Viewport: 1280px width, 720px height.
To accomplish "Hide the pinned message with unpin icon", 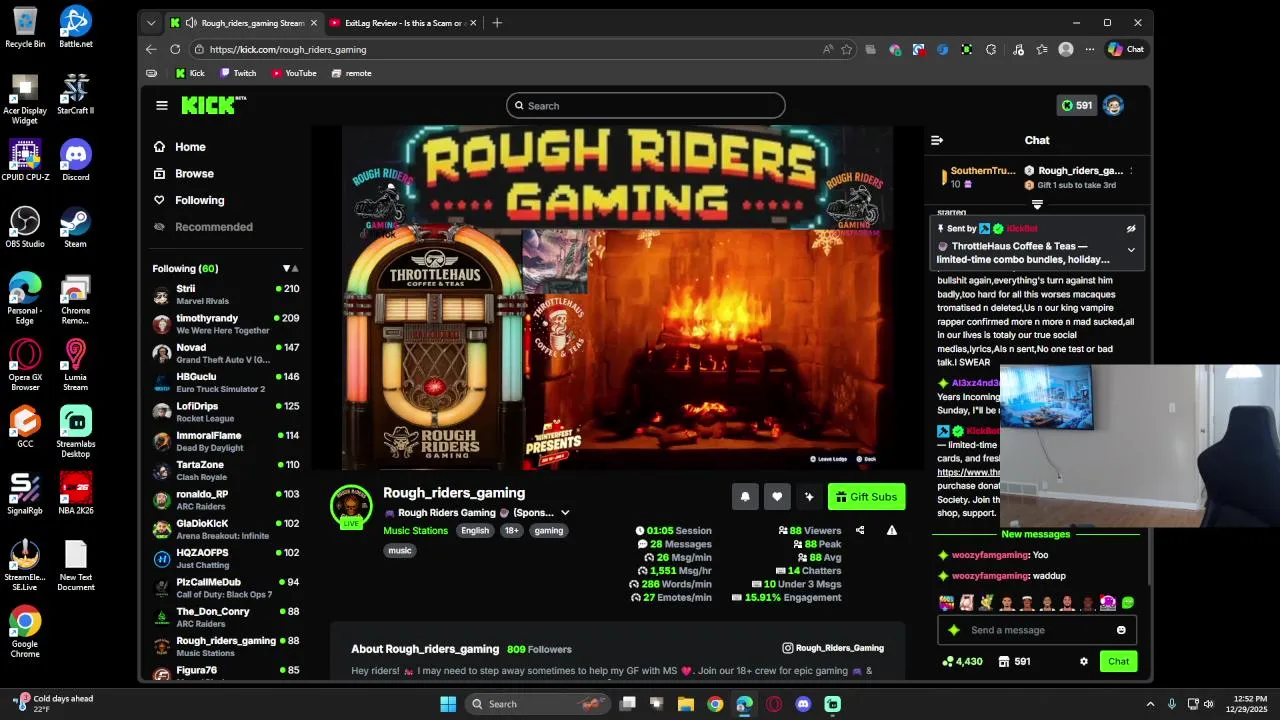I will coord(1131,229).
